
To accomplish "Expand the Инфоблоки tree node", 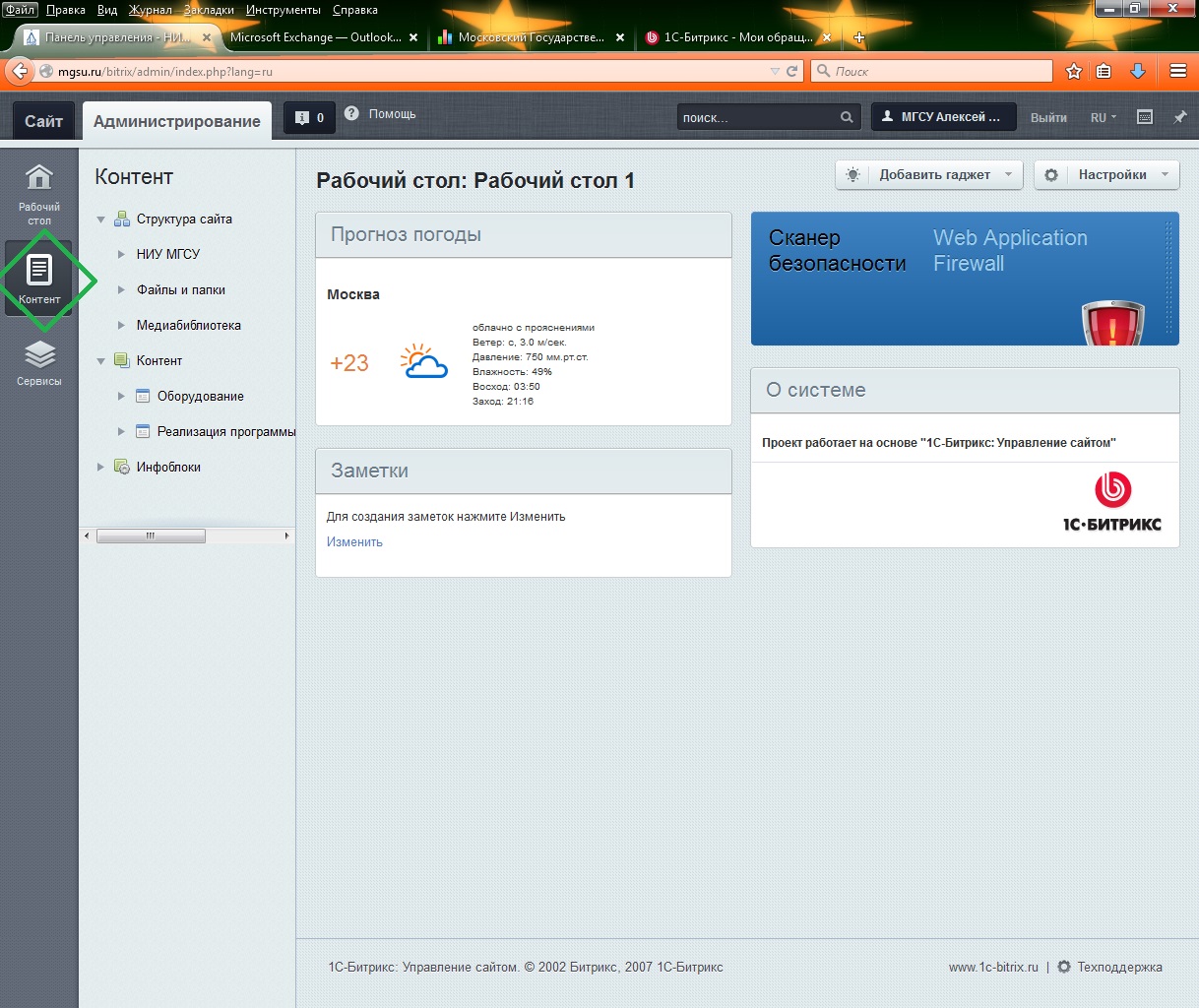I will tap(100, 467).
